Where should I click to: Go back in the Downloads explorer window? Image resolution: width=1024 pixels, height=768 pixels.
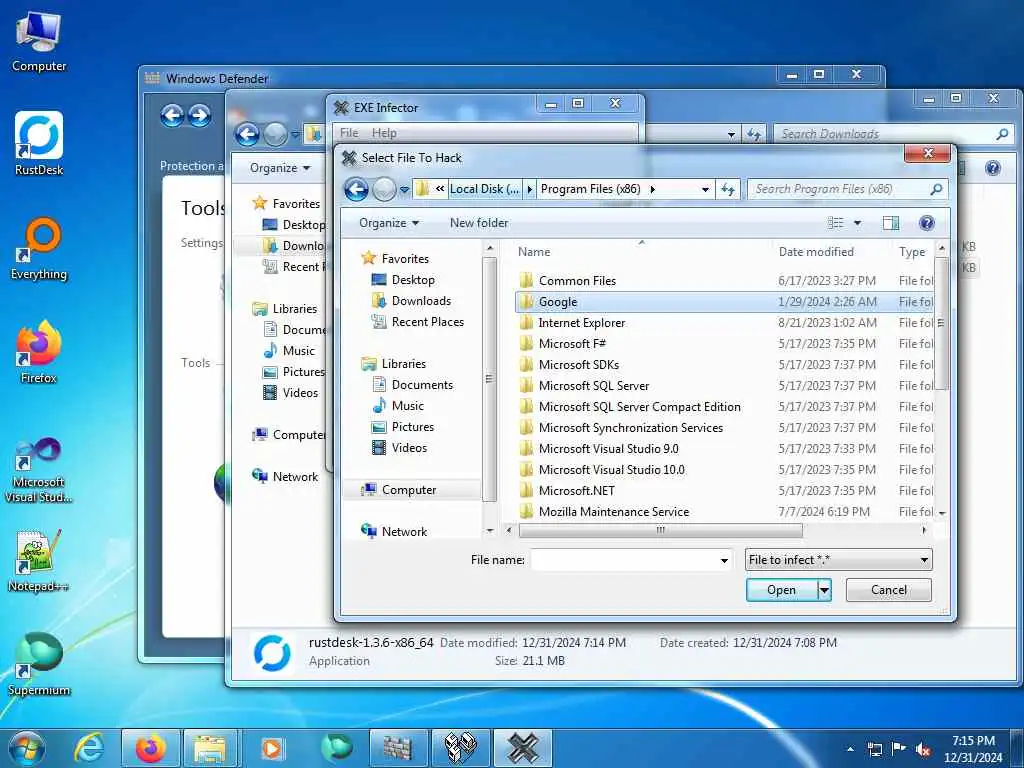(248, 135)
